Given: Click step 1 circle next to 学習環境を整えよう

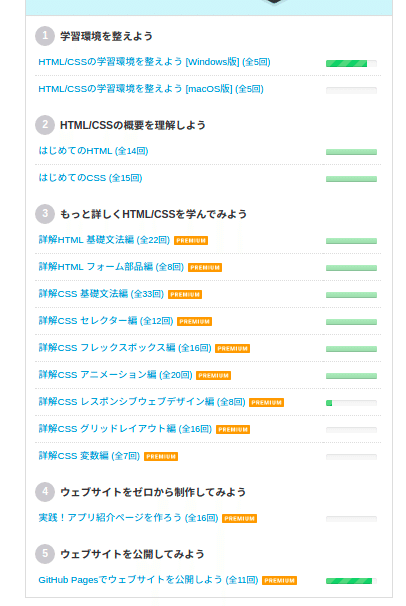Looking at the screenshot, I should point(45,36).
